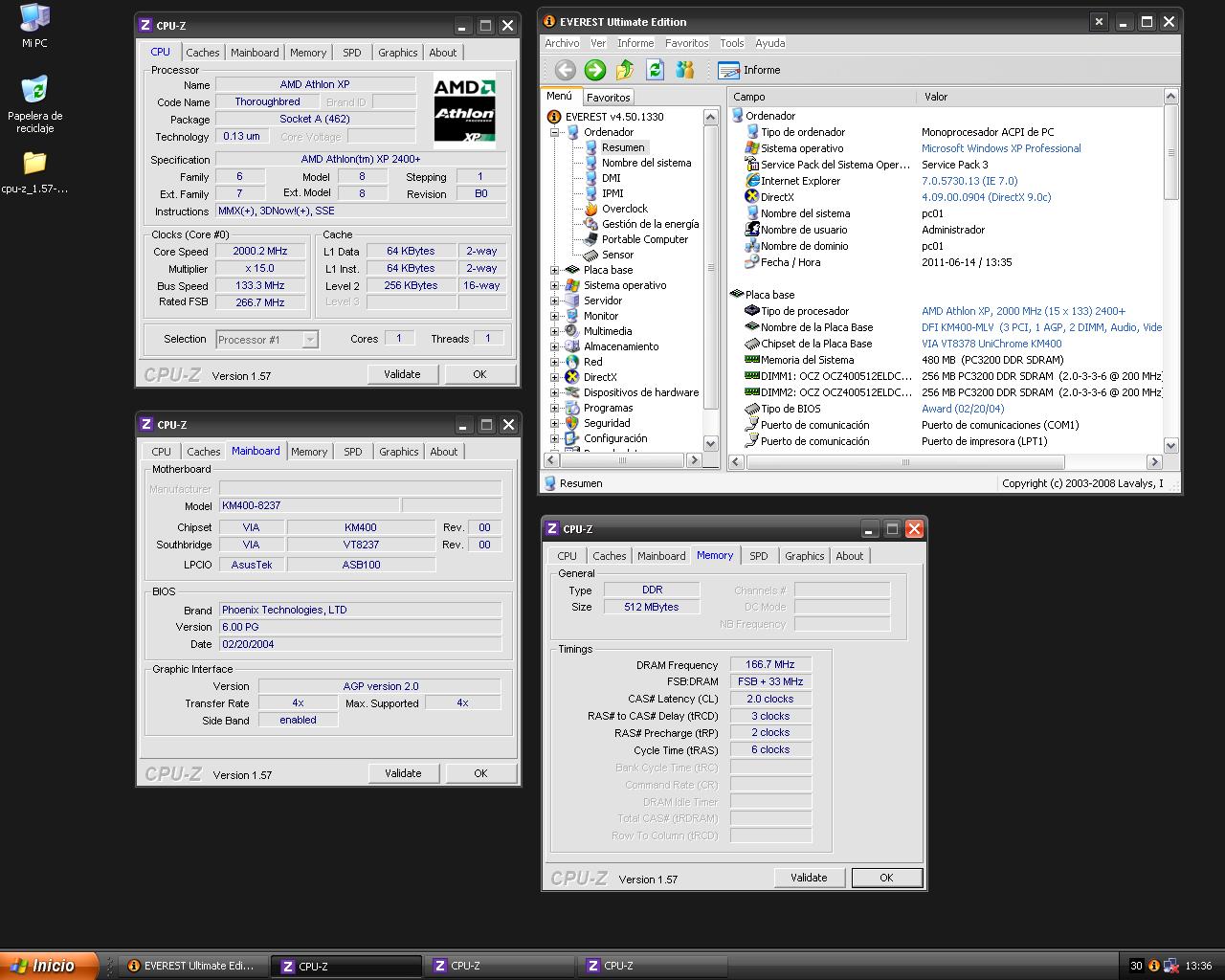Image resolution: width=1225 pixels, height=980 pixels.
Task: Open the Archivo menu in EVEREST
Action: [562, 43]
